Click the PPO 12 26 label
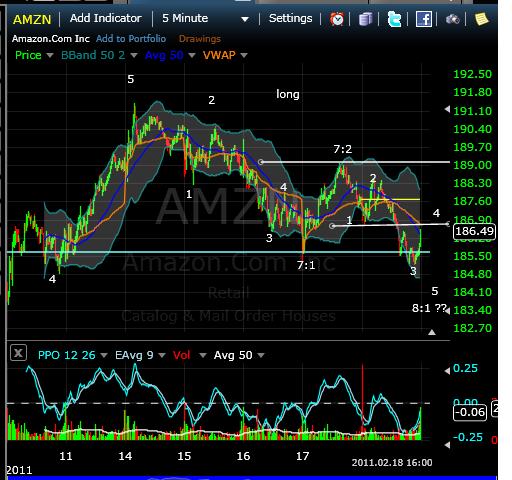 67,355
